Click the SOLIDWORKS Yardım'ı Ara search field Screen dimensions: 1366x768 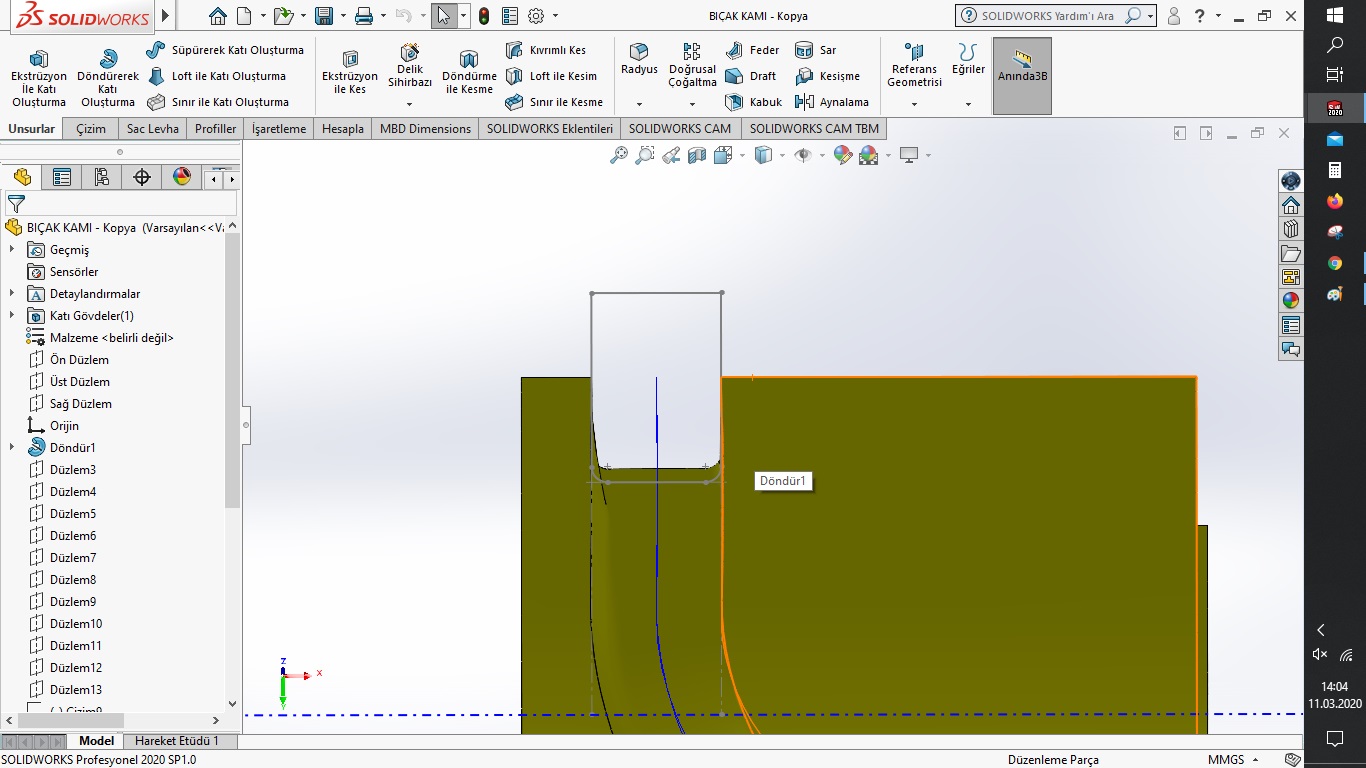[1048, 16]
